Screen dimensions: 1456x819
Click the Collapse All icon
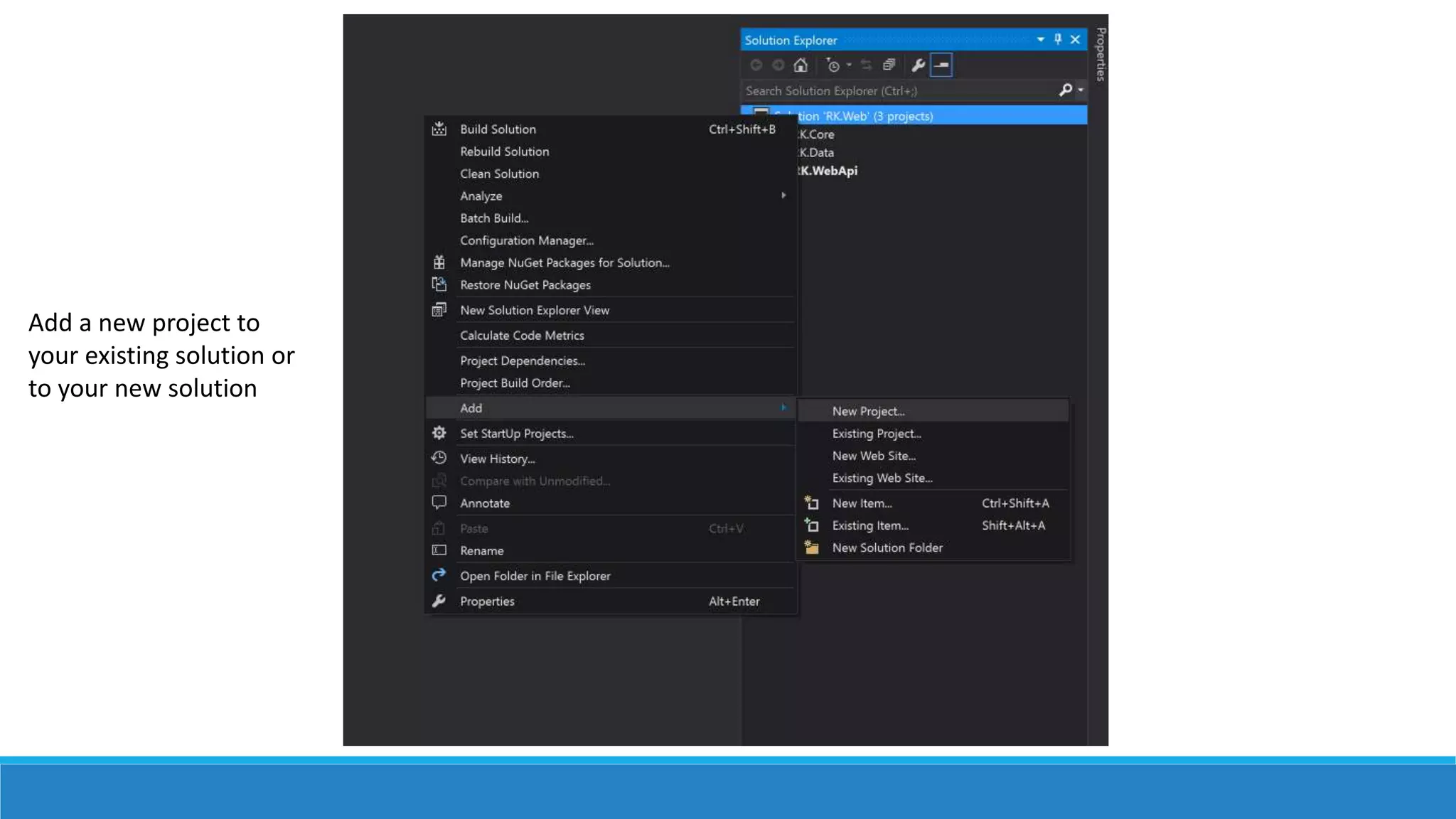pos(889,65)
